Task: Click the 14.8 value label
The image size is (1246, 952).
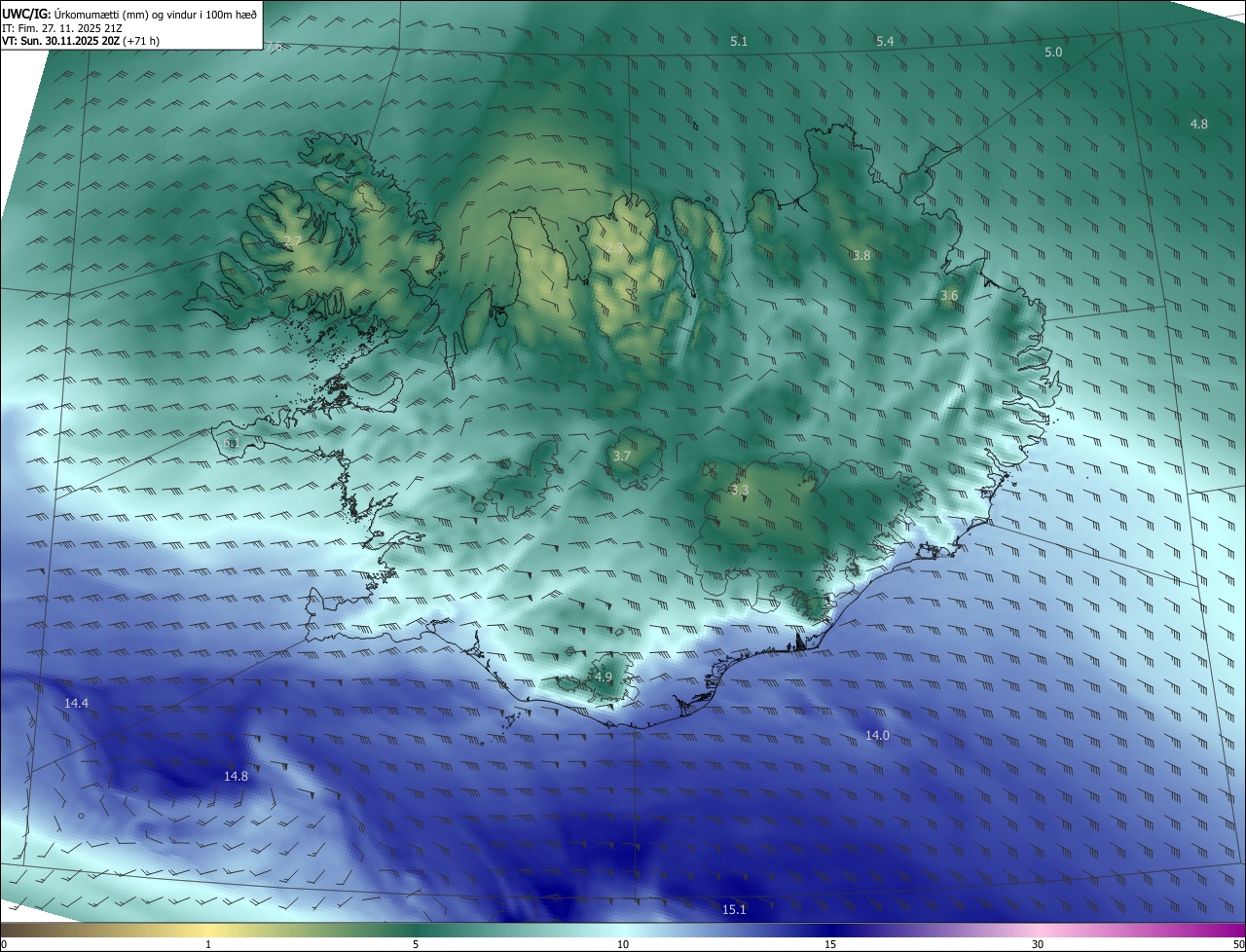Action: point(236,776)
